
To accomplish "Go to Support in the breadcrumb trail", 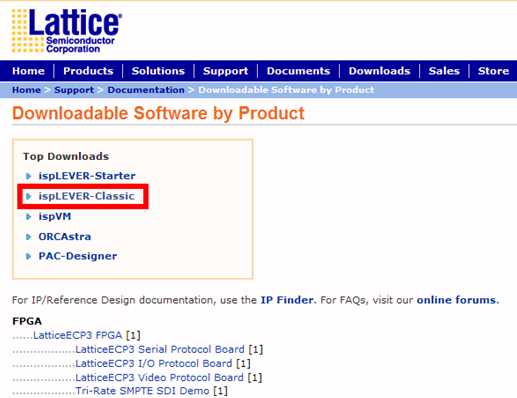I will (74, 90).
